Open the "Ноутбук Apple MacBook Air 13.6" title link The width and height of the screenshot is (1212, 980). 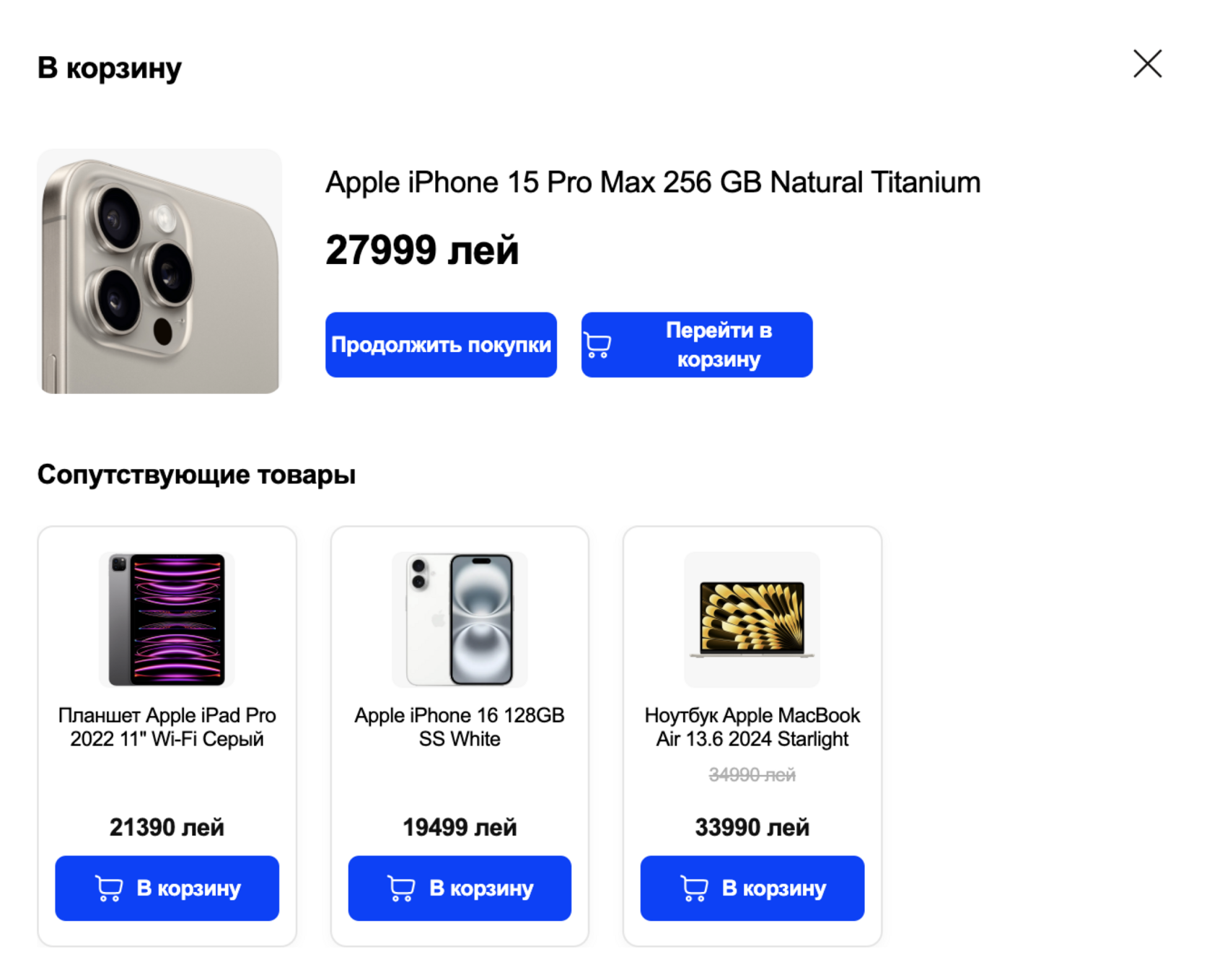(752, 727)
